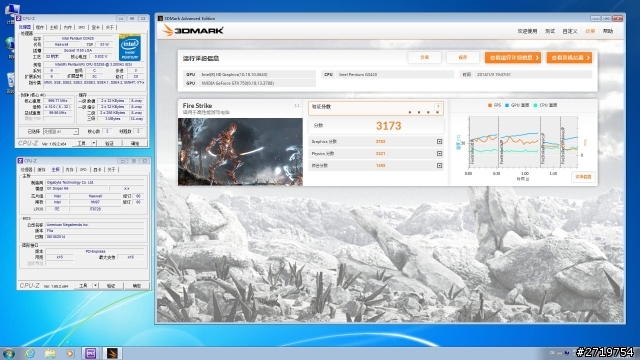Expand the 综合分数 (Combined score) row
640x360 pixels.
(x=439, y=165)
